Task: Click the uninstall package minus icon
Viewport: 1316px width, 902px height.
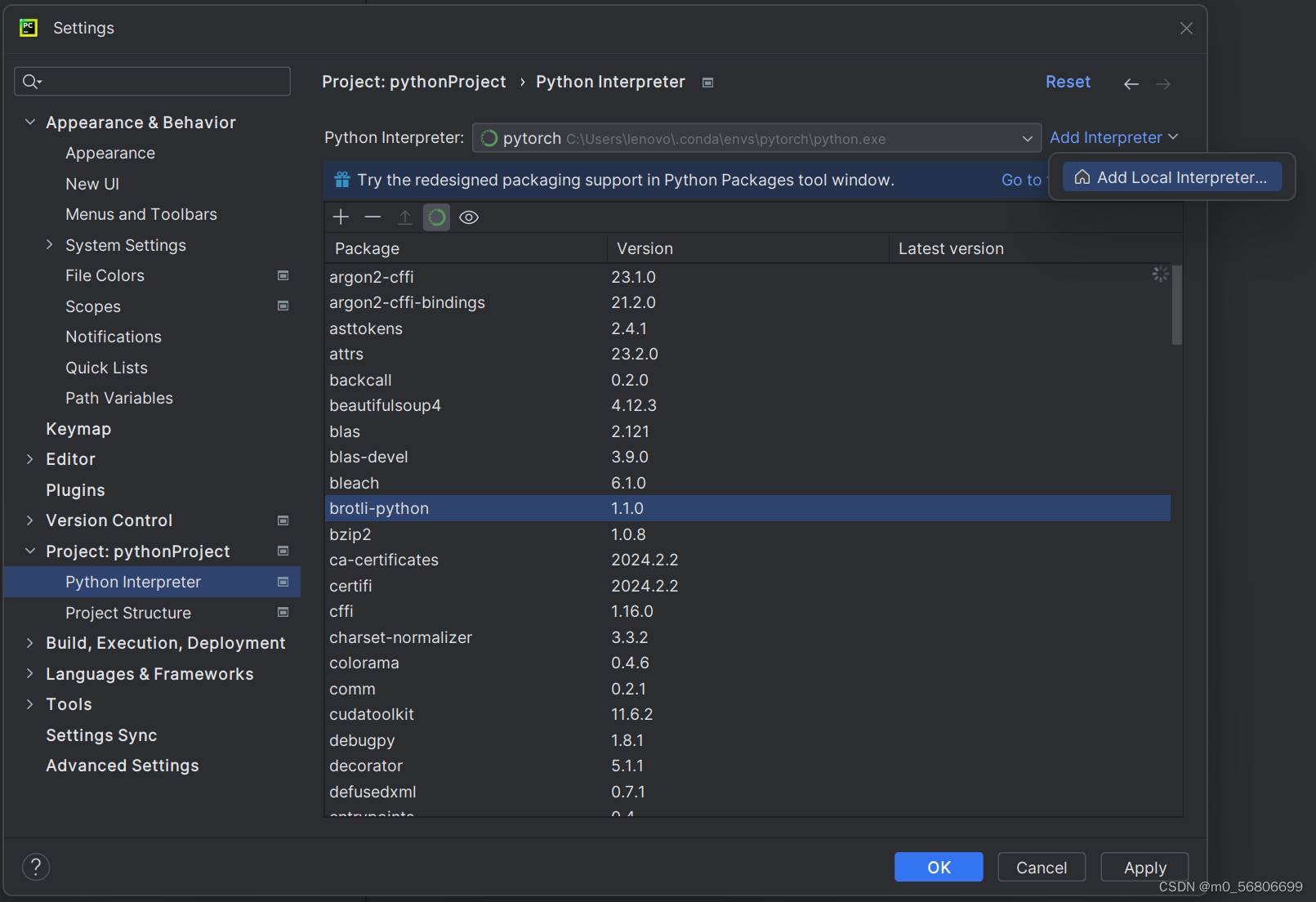Action: pyautogui.click(x=372, y=217)
